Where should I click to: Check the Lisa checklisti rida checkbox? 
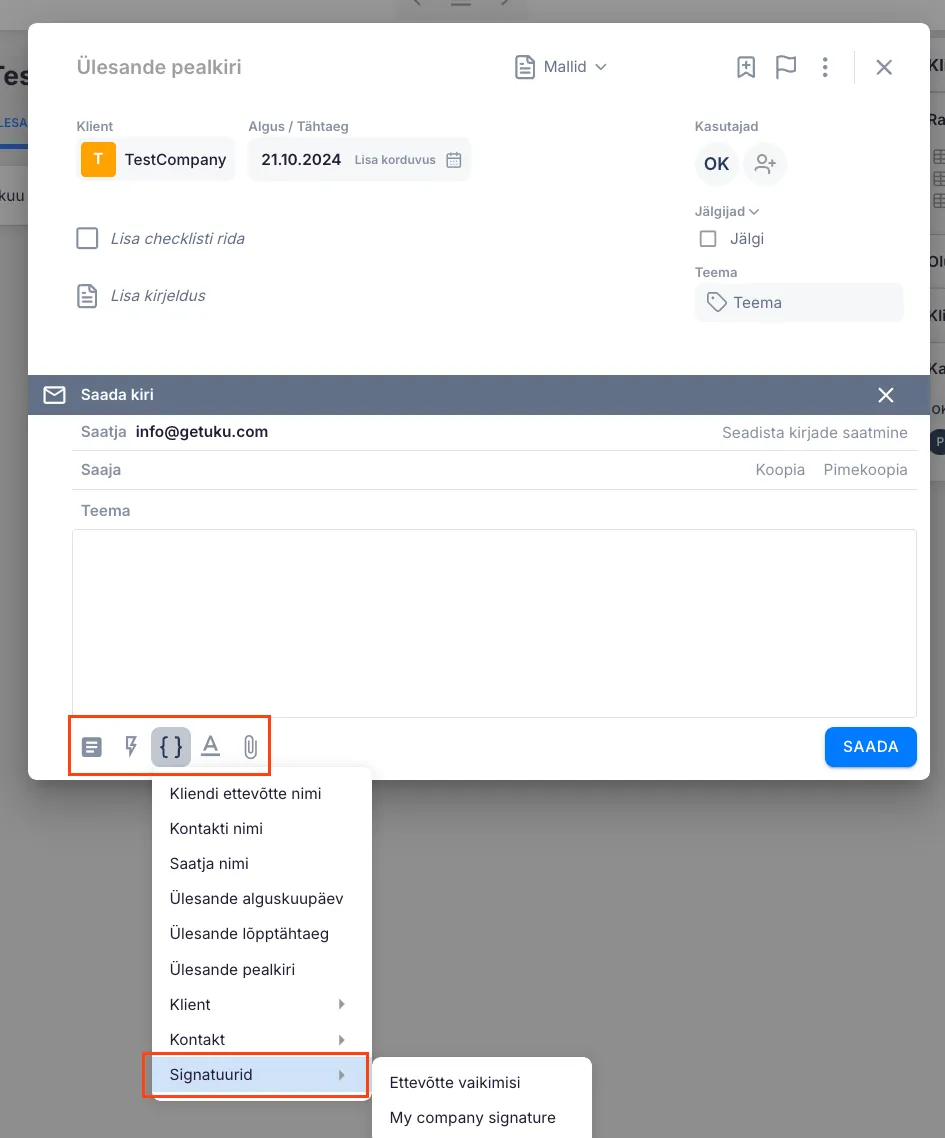(x=88, y=238)
